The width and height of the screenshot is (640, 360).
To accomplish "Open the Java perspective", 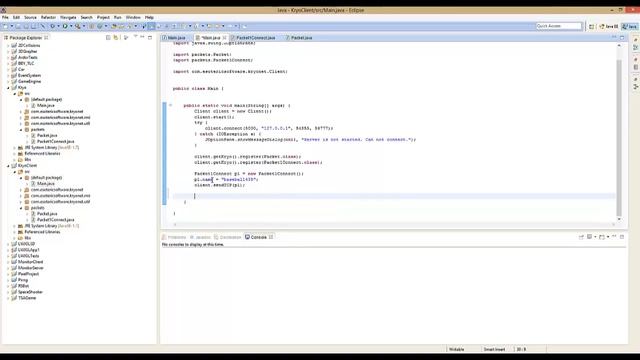I will click(630, 26).
